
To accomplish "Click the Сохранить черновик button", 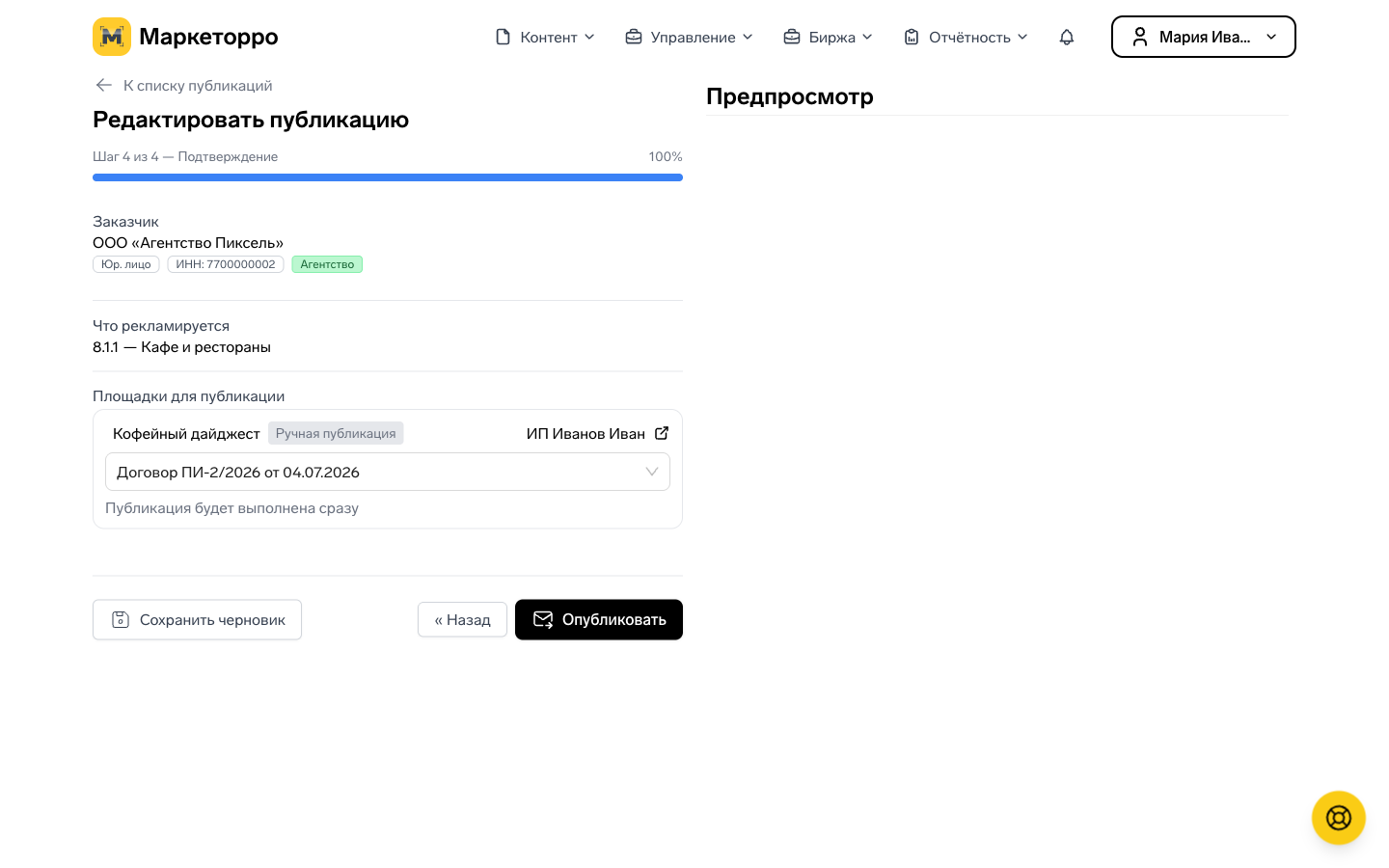I will click(197, 619).
